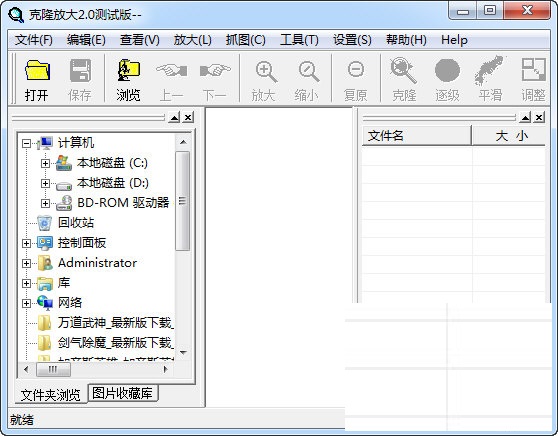This screenshot has height=436, width=558.
Task: Select the 计算机 computer icon in tree
Action: pos(45,143)
